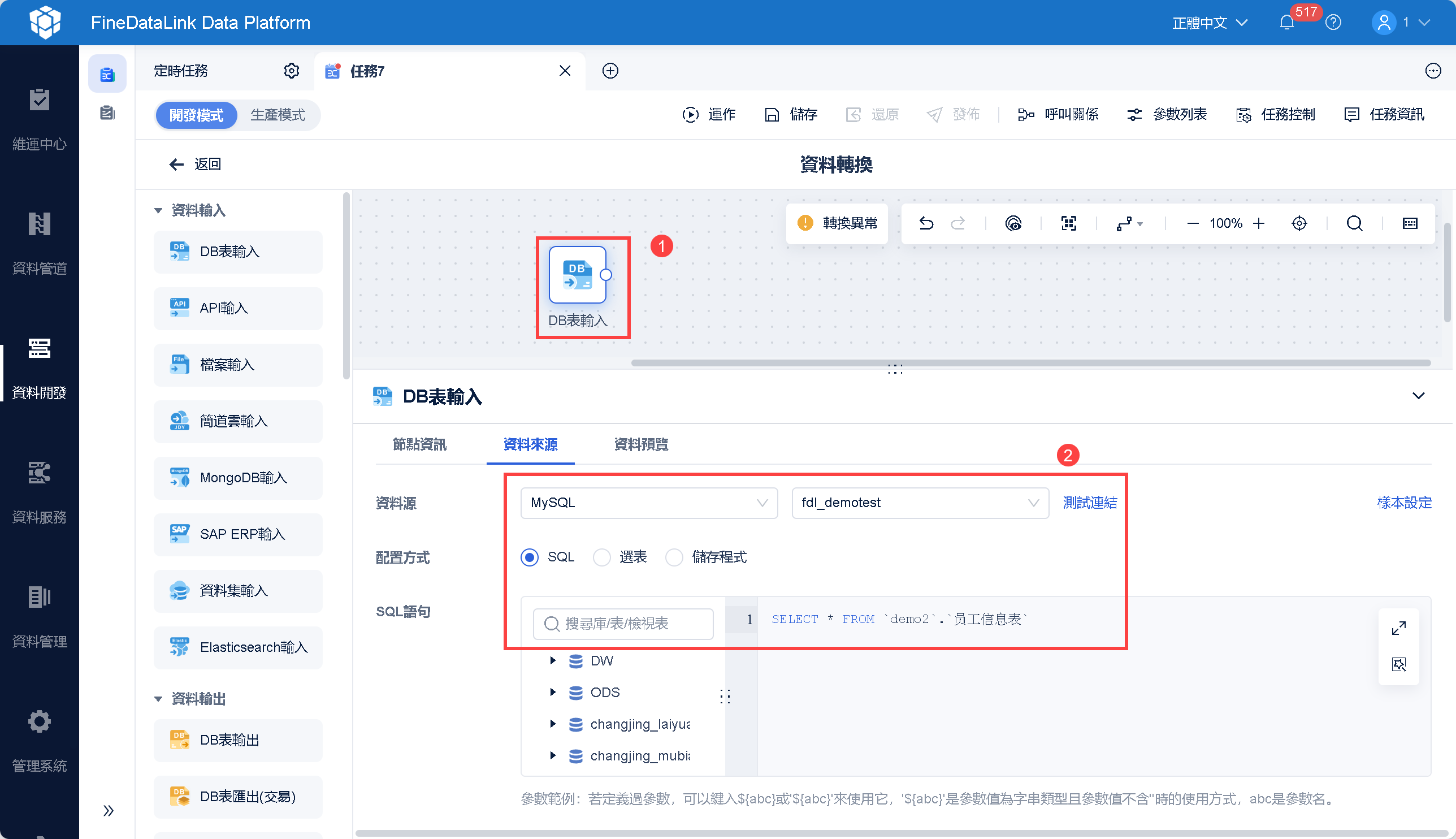Expand the ODS database tree node
Image resolution: width=1456 pixels, height=839 pixels.
click(x=553, y=692)
